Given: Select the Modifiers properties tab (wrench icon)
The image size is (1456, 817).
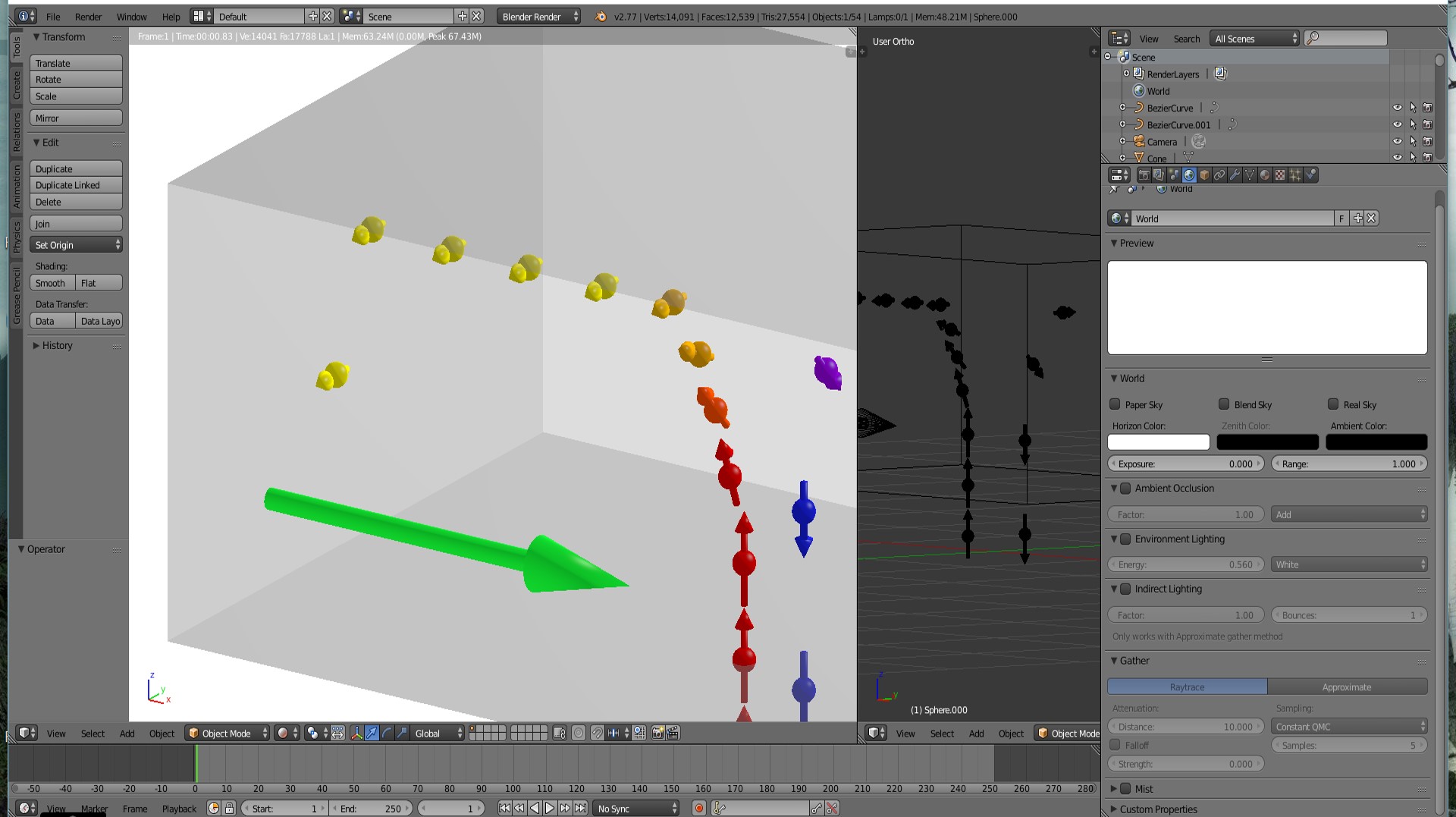Looking at the screenshot, I should (x=1234, y=174).
